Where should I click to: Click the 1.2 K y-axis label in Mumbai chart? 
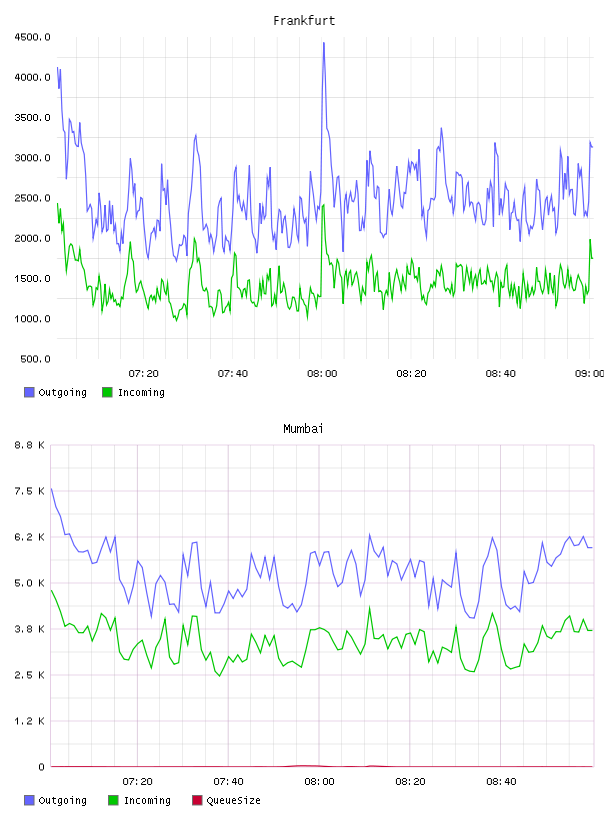point(30,721)
